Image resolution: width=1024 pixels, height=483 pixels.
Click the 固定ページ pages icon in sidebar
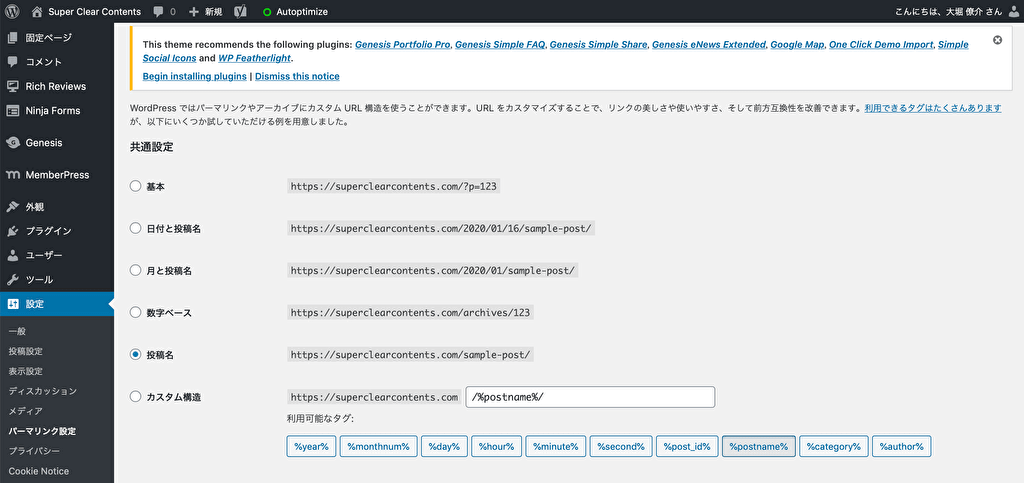[x=12, y=38]
